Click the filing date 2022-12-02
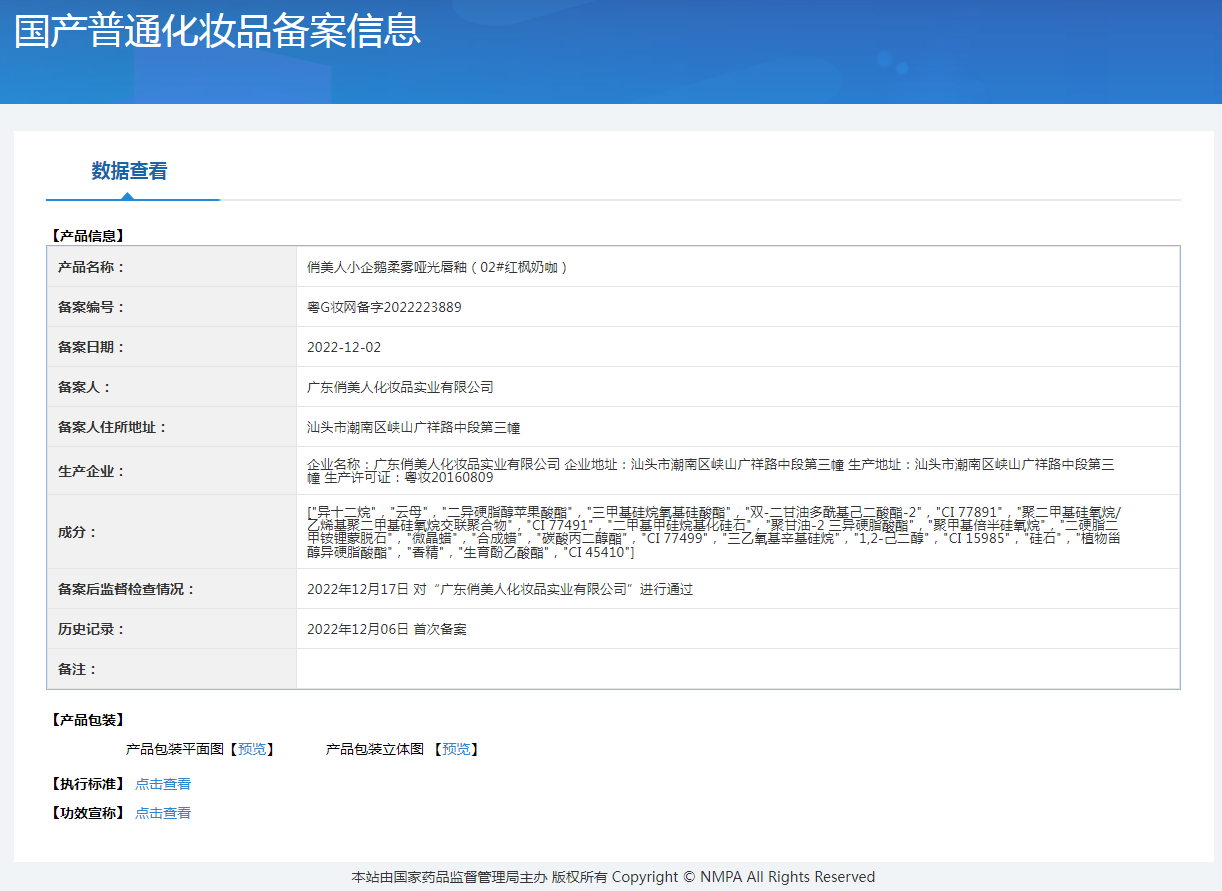The width and height of the screenshot is (1222, 891). coord(344,347)
